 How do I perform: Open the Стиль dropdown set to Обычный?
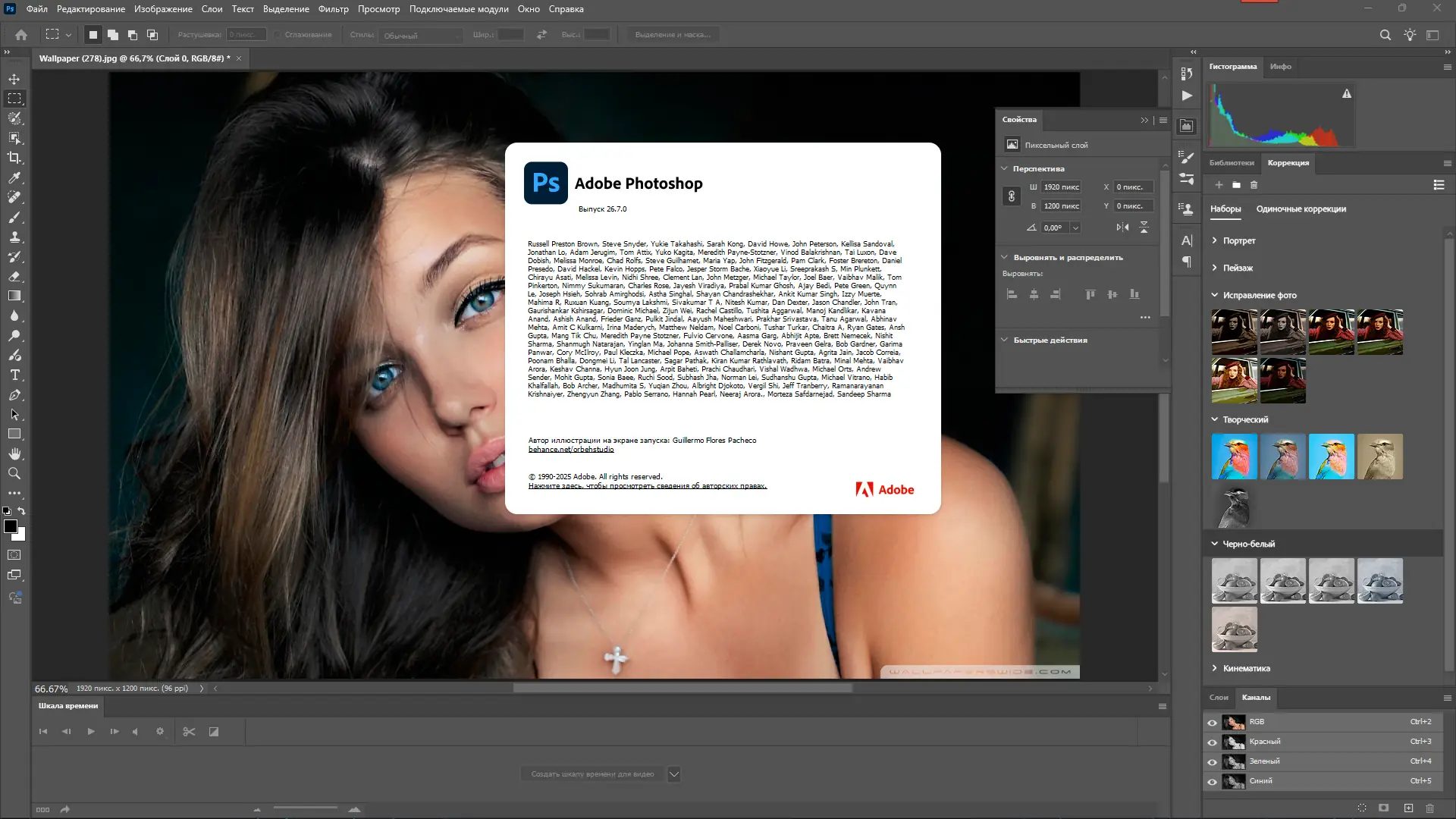[x=422, y=35]
